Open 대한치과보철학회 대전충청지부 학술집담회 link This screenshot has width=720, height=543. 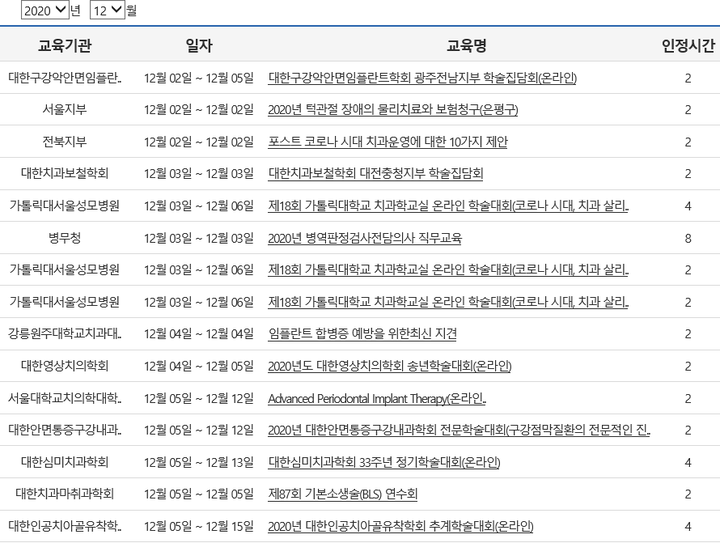376,174
